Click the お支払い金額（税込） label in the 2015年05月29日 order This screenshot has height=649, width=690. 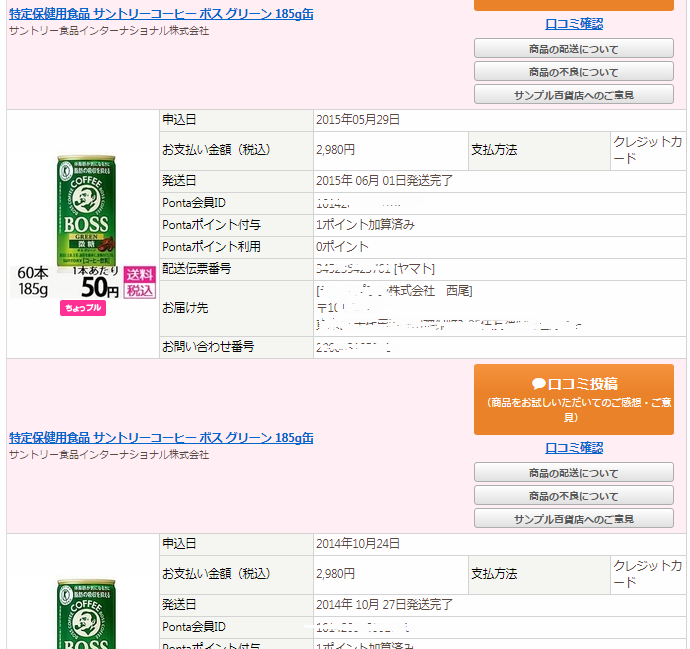click(x=216, y=150)
